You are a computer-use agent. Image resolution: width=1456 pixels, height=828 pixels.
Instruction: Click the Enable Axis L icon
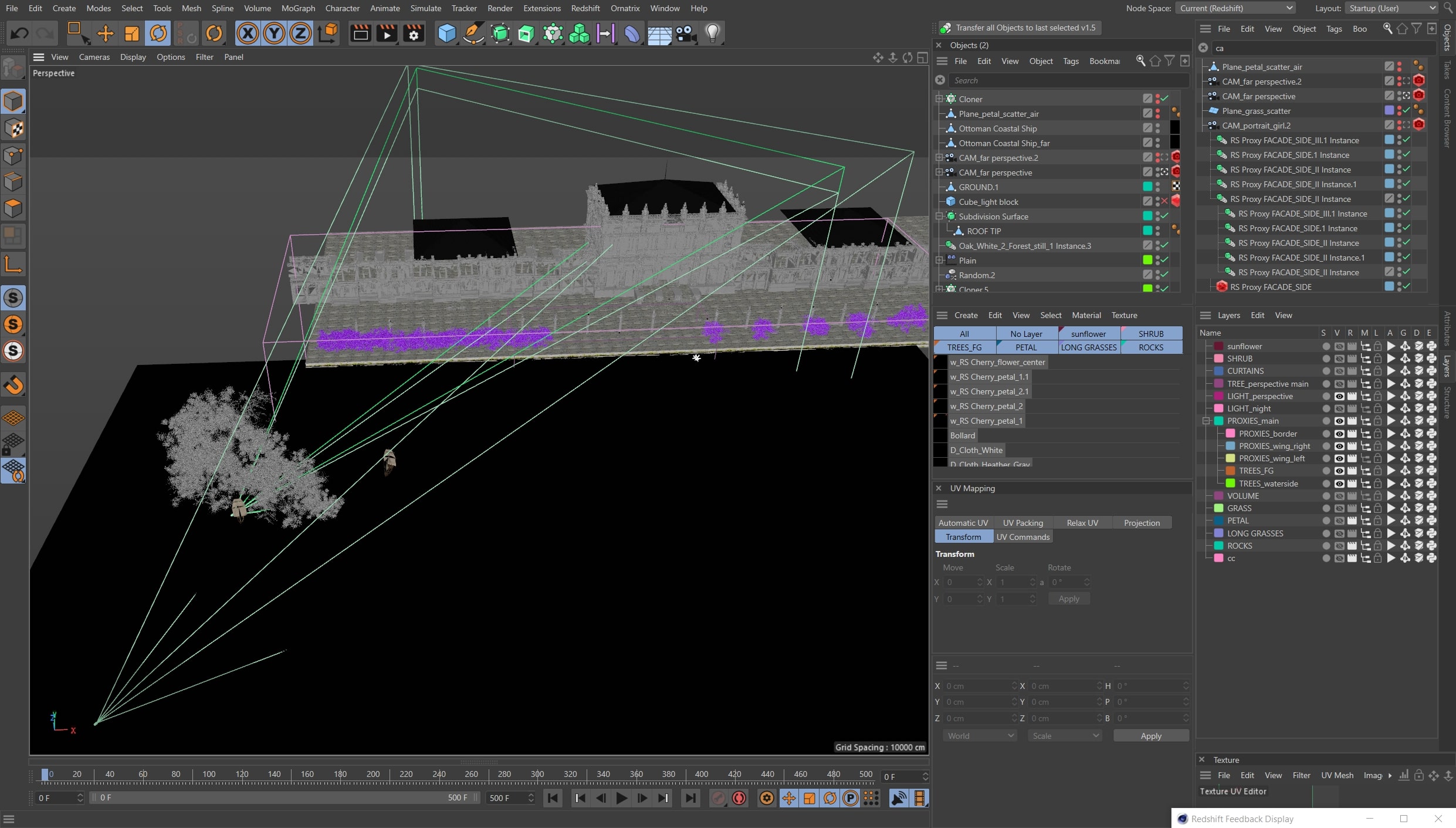pos(13,264)
